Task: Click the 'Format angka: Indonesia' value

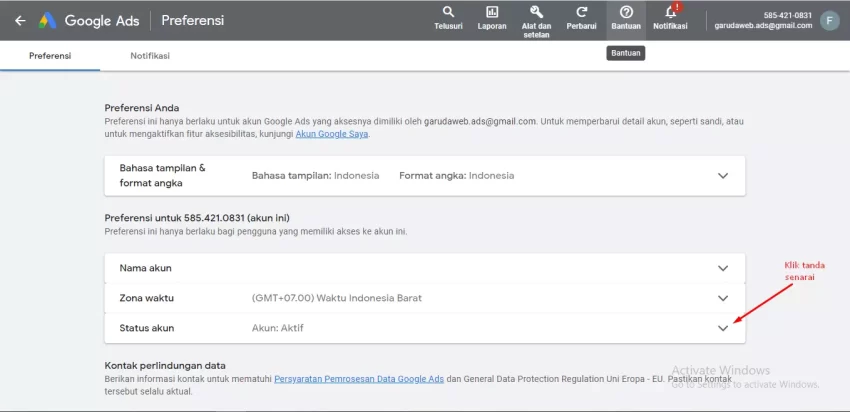Action: point(456,176)
